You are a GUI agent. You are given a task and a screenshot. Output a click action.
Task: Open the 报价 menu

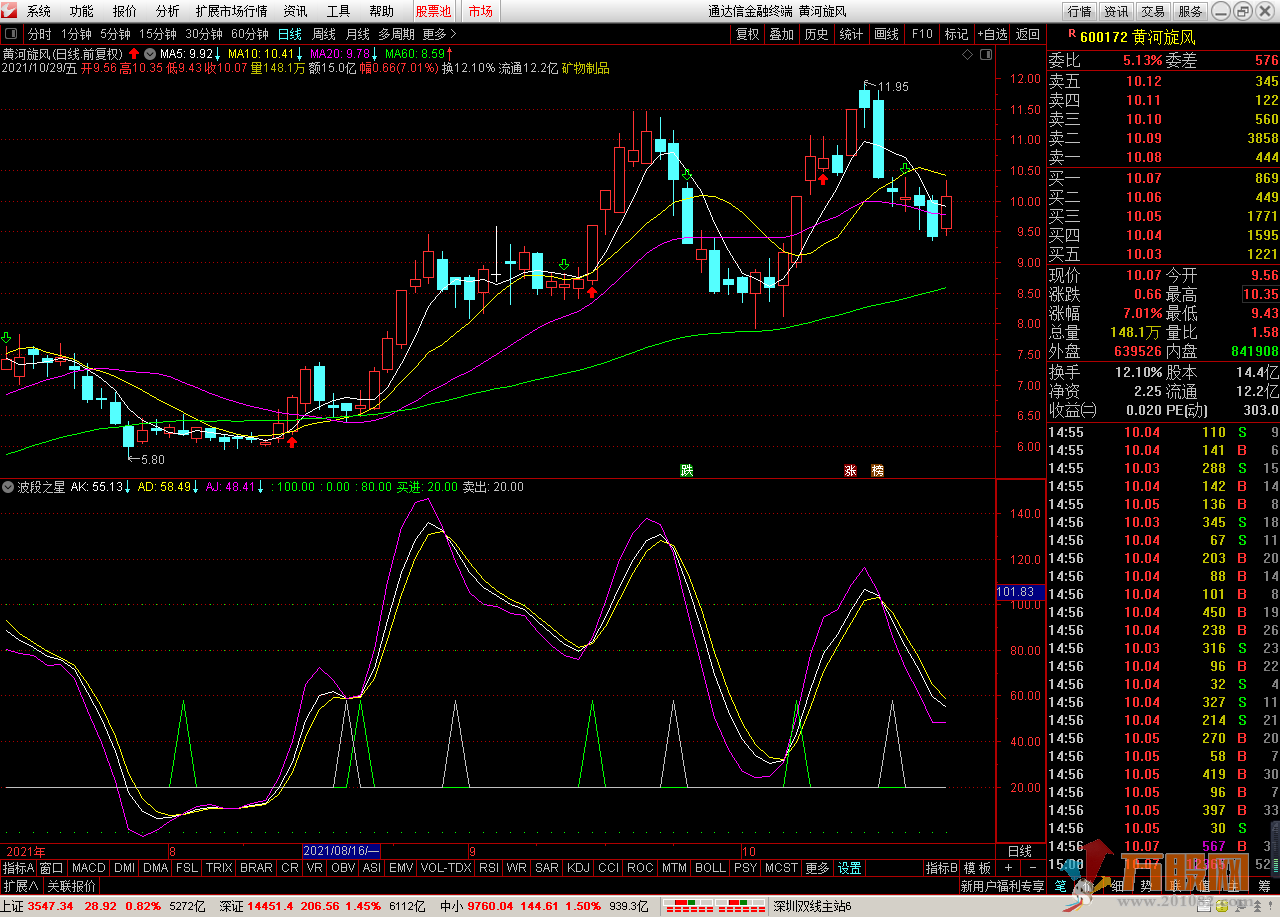pos(125,12)
